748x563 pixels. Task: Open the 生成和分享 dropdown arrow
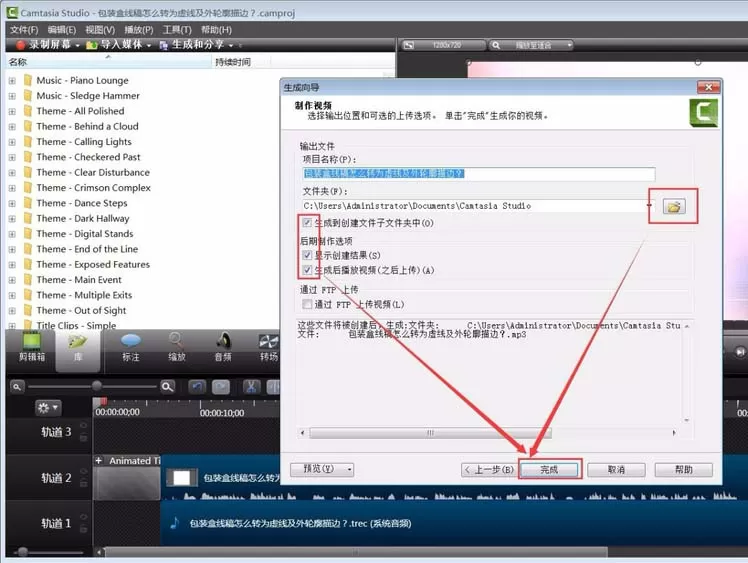[231, 46]
